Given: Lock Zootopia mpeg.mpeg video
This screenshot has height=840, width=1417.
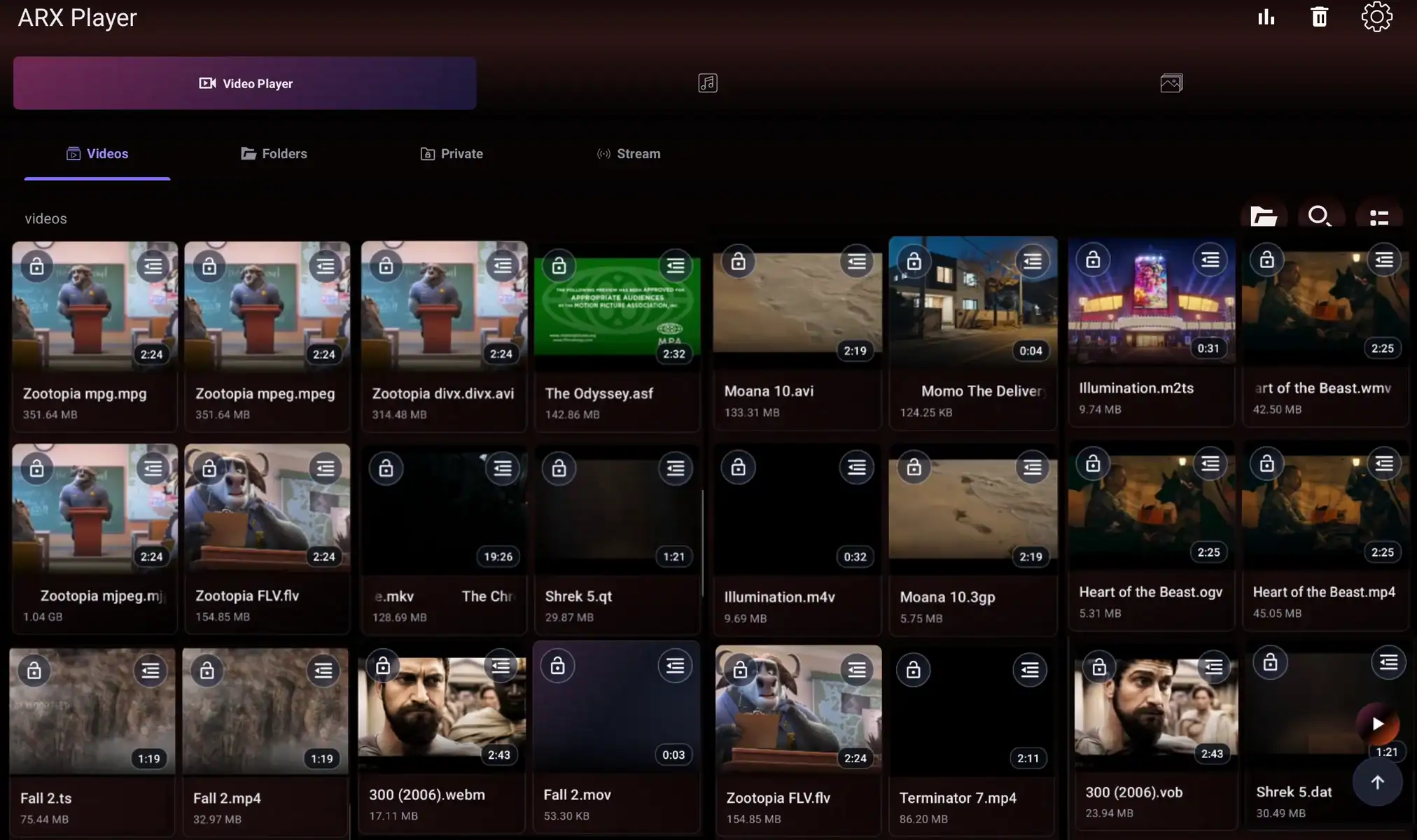Looking at the screenshot, I should pos(209,266).
